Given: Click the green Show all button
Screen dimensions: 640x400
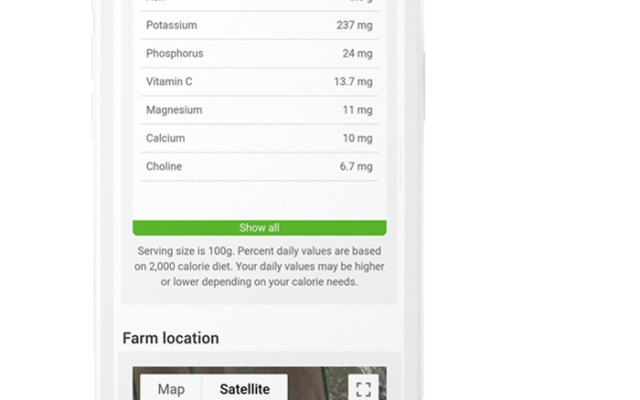Looking at the screenshot, I should click(x=259, y=228).
